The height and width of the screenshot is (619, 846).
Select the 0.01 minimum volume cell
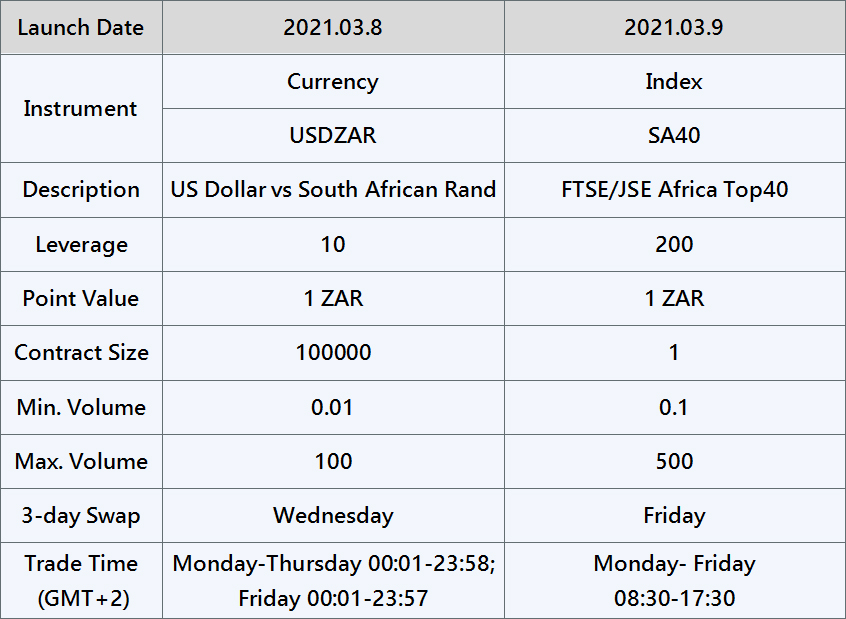pyautogui.click(x=333, y=407)
